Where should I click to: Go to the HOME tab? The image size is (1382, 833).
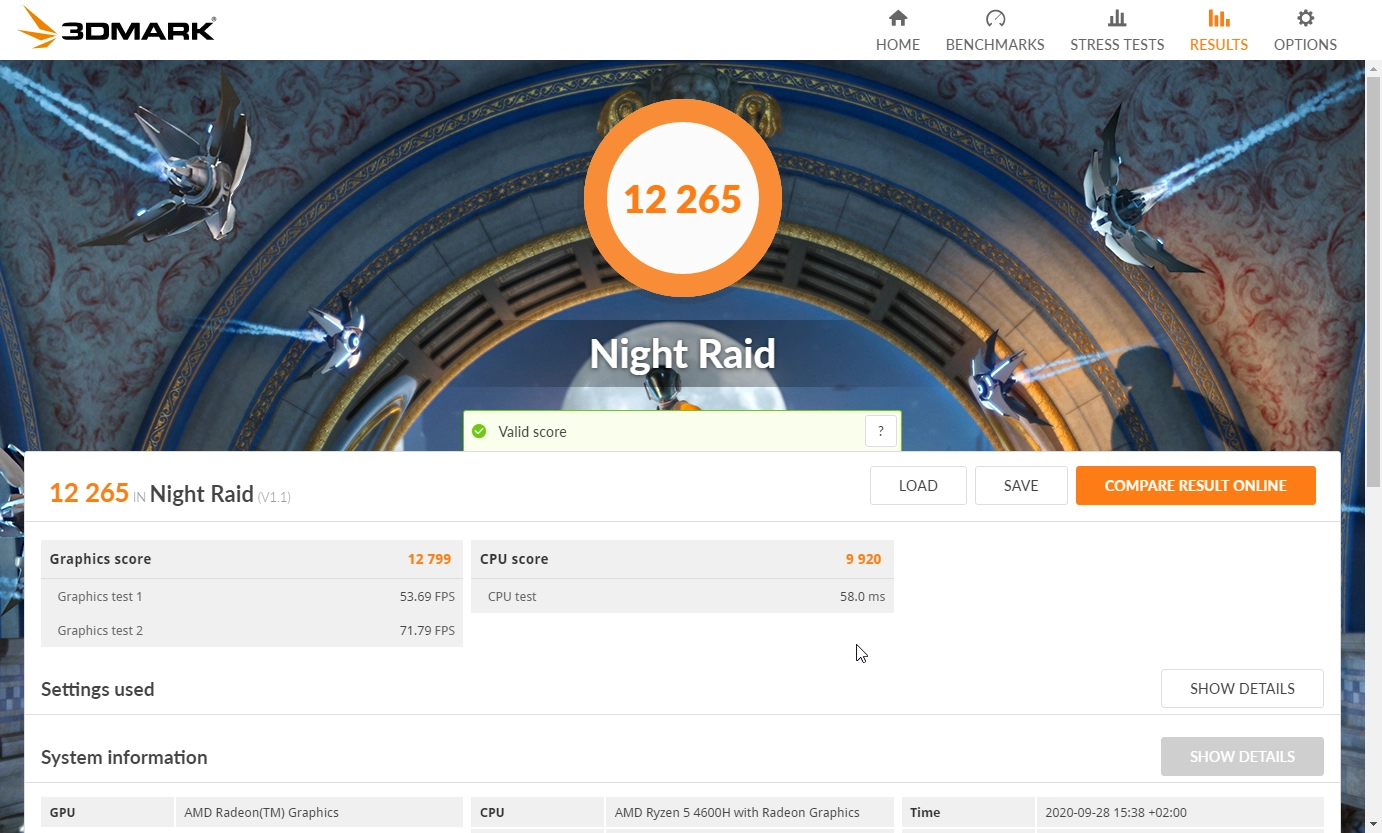[898, 44]
